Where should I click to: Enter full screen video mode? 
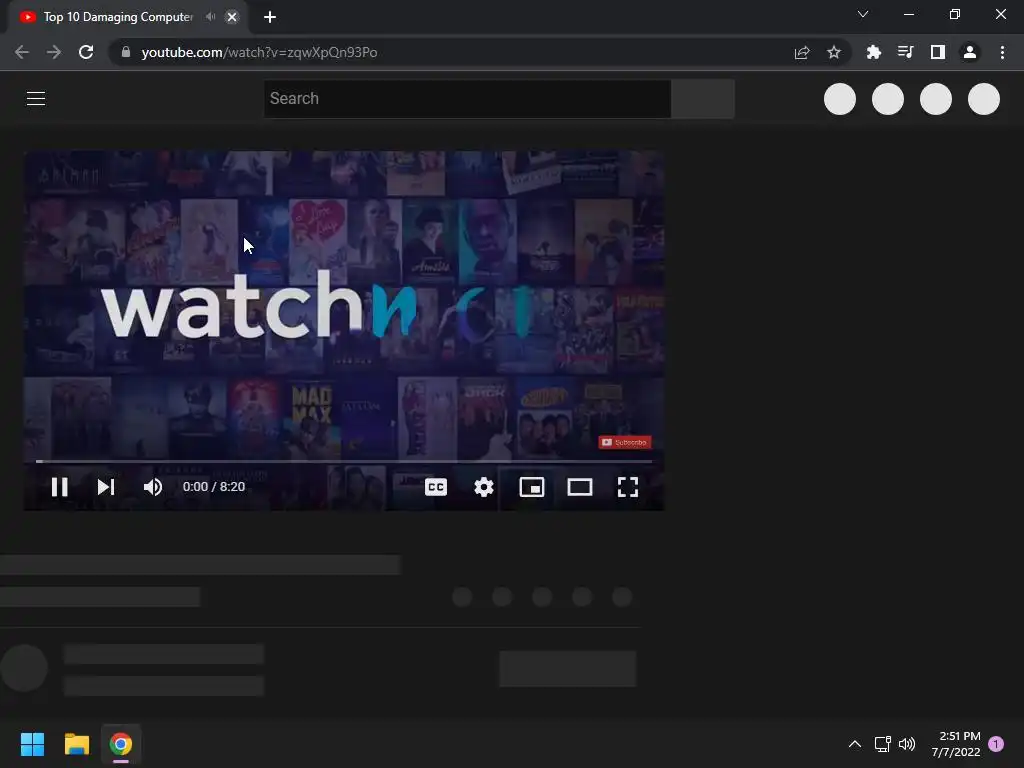(x=628, y=487)
